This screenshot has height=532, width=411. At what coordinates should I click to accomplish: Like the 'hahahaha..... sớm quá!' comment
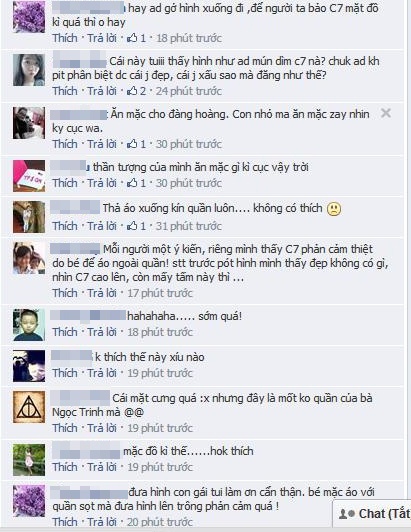tap(65, 332)
